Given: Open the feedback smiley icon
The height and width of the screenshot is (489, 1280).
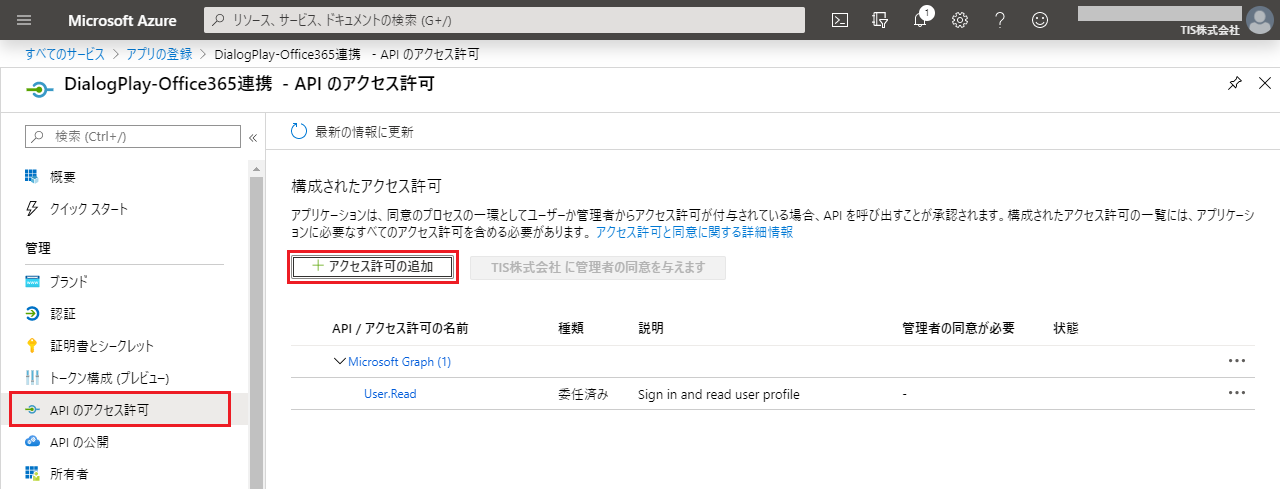Looking at the screenshot, I should pos(1040,20).
